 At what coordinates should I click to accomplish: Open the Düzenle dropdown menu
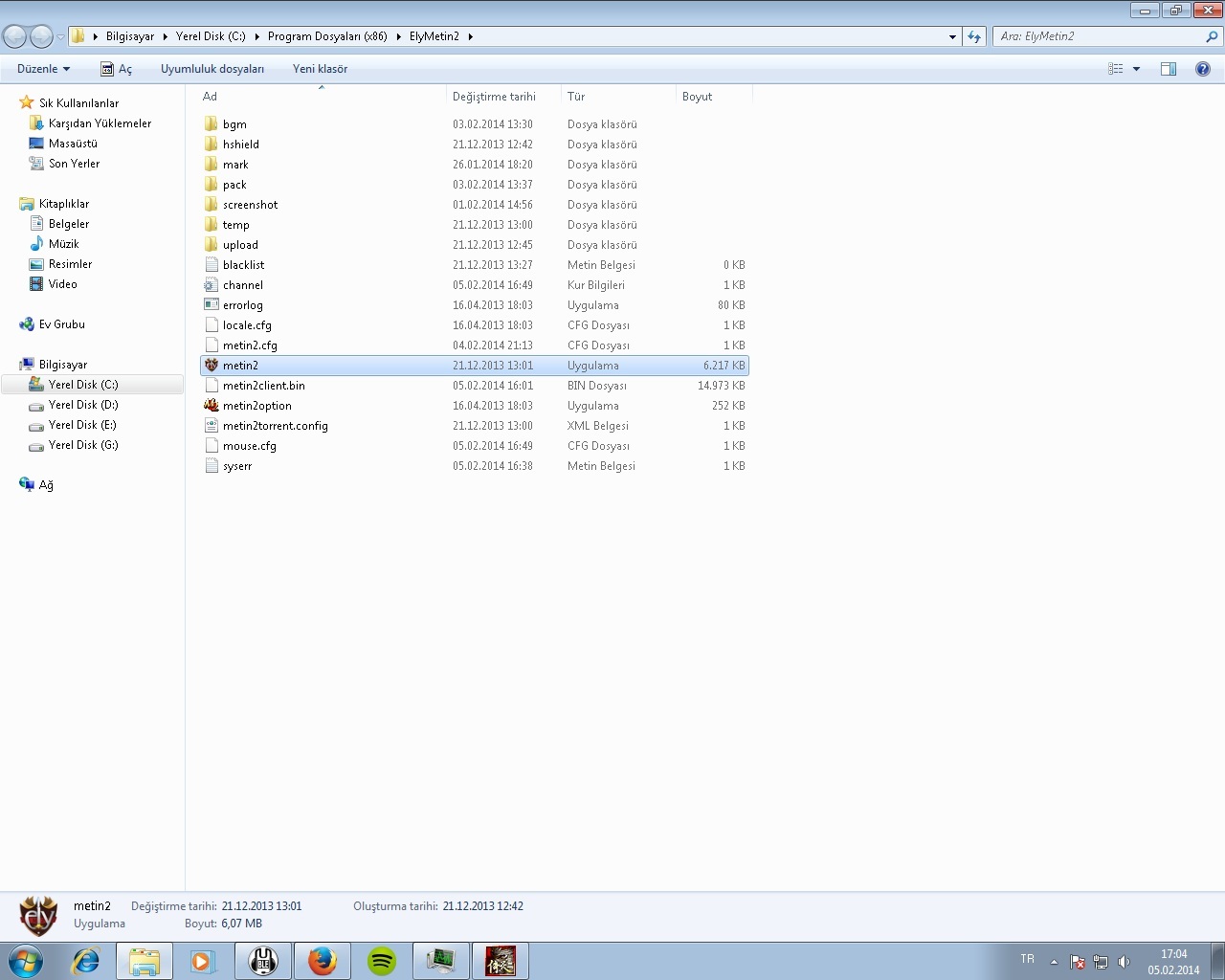click(x=44, y=69)
